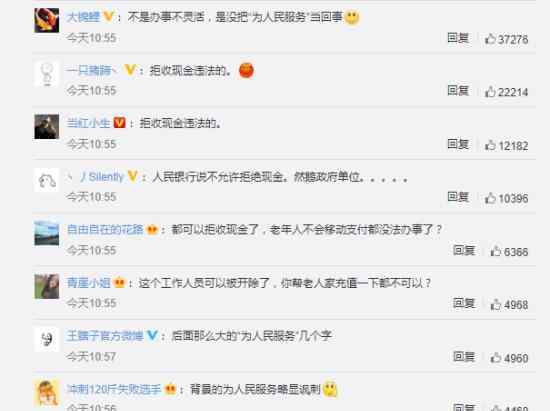Reply to 自由自在的花路's comment
This screenshot has width=550, height=411.
tap(464, 250)
